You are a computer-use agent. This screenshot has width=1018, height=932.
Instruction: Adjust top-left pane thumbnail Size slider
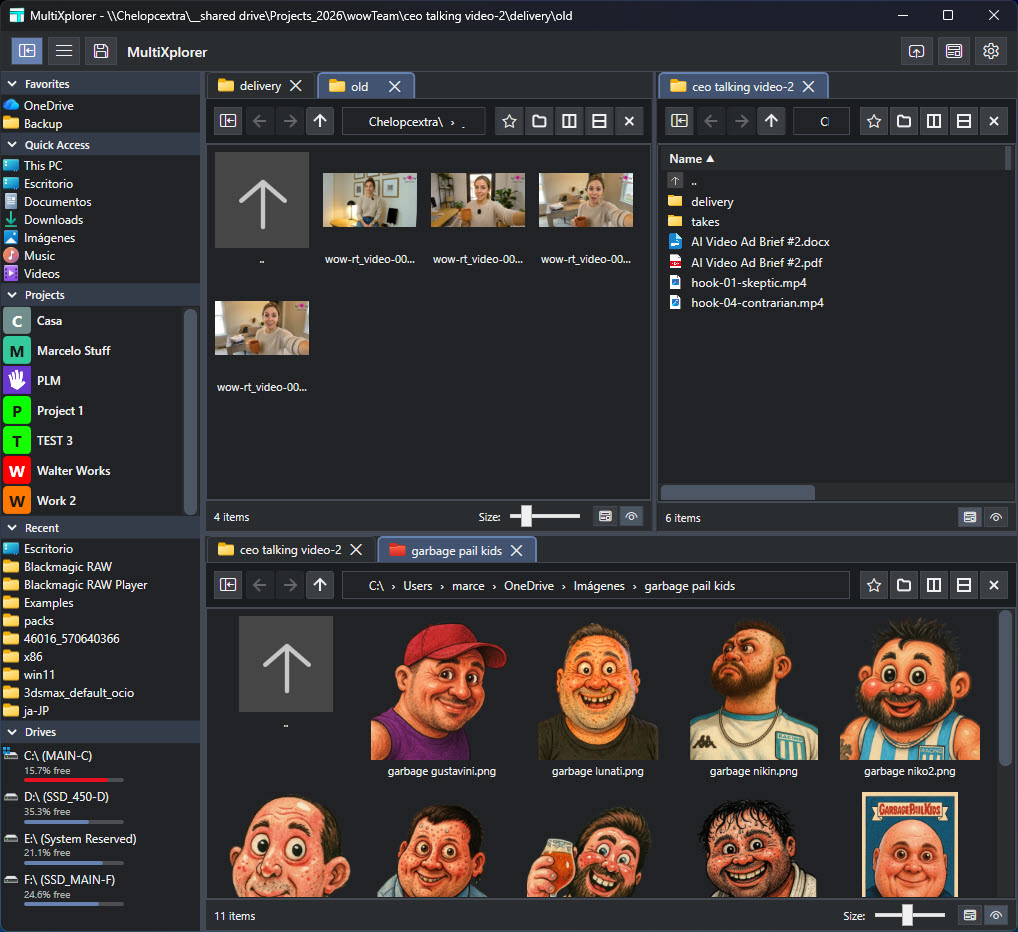[526, 516]
